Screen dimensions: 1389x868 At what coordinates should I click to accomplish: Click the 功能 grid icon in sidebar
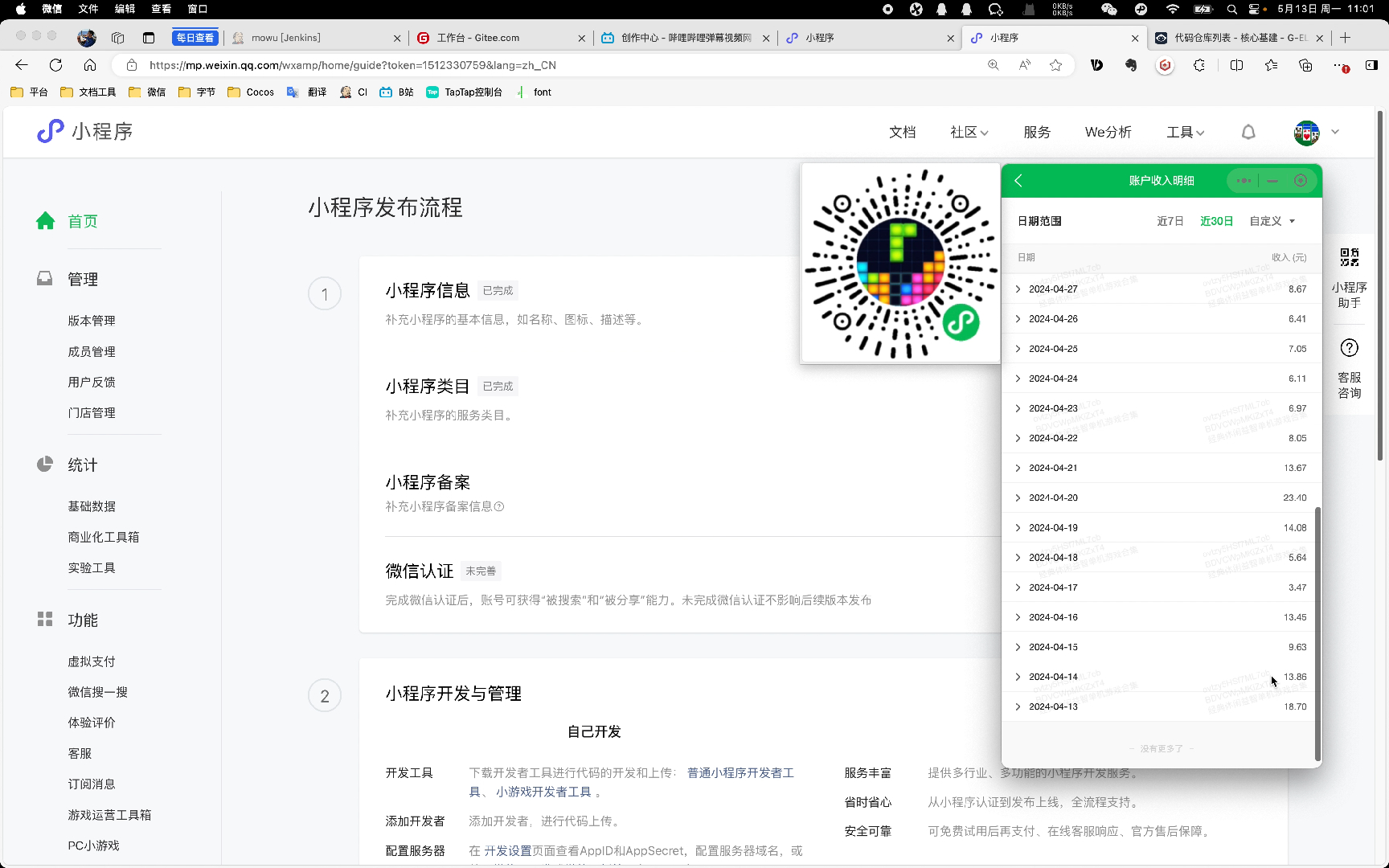tap(45, 619)
